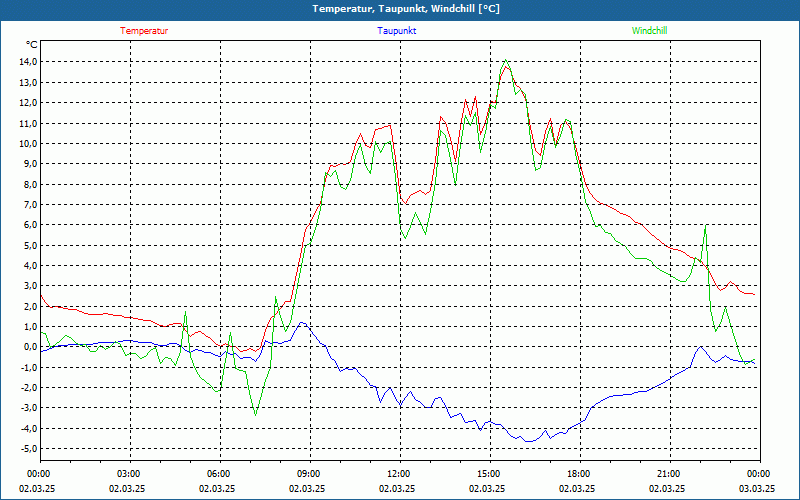Click the 11,0 y-axis value
This screenshot has width=800, height=500.
coord(28,123)
